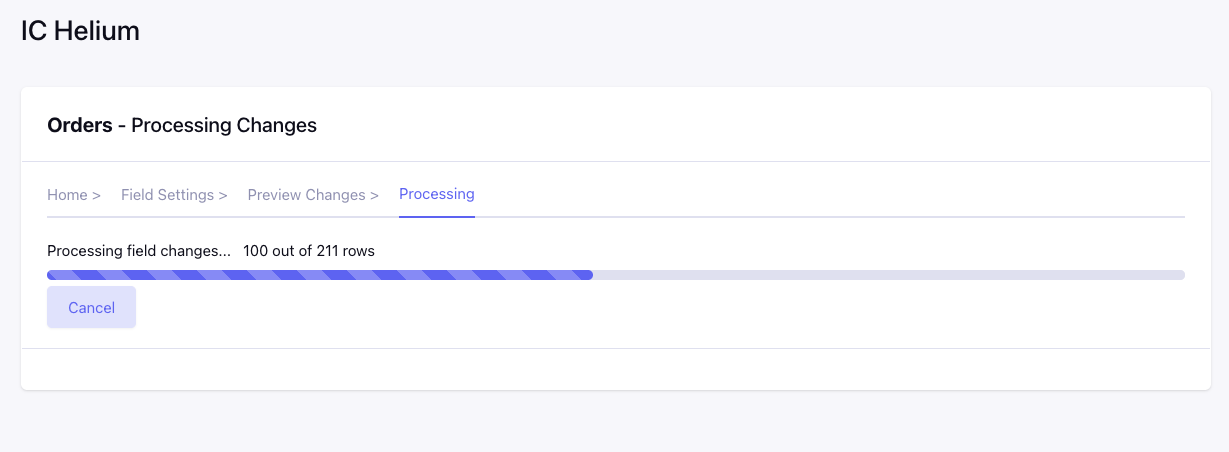Viewport: 1229px width, 452px height.
Task: Go back to the Home step
Action: pos(67,195)
